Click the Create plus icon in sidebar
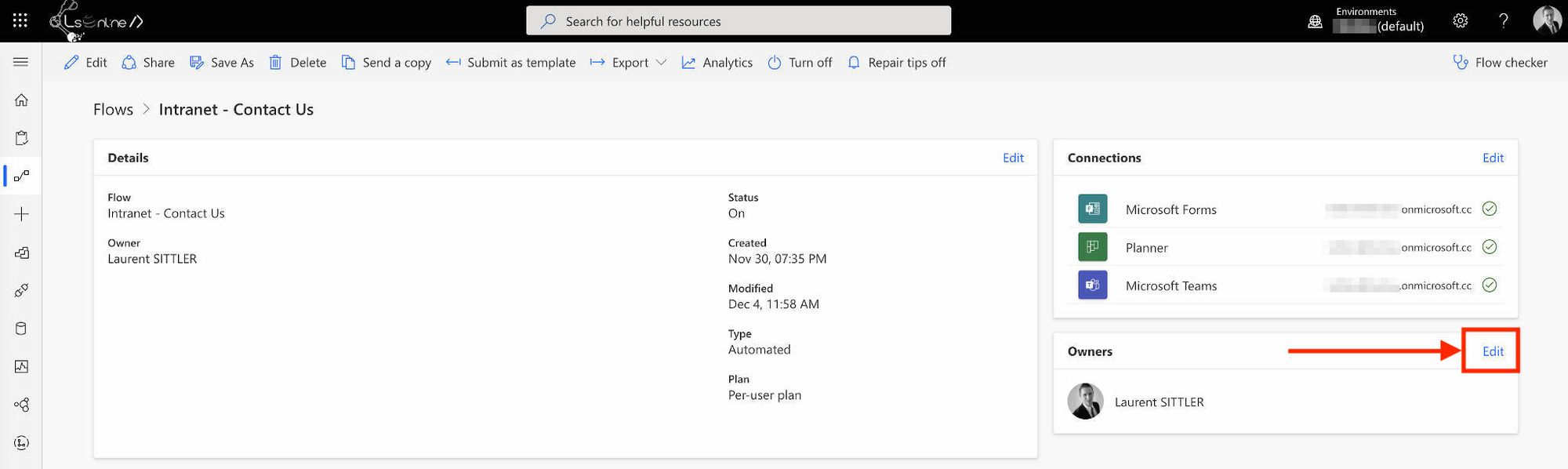Image resolution: width=1568 pixels, height=469 pixels. click(21, 214)
